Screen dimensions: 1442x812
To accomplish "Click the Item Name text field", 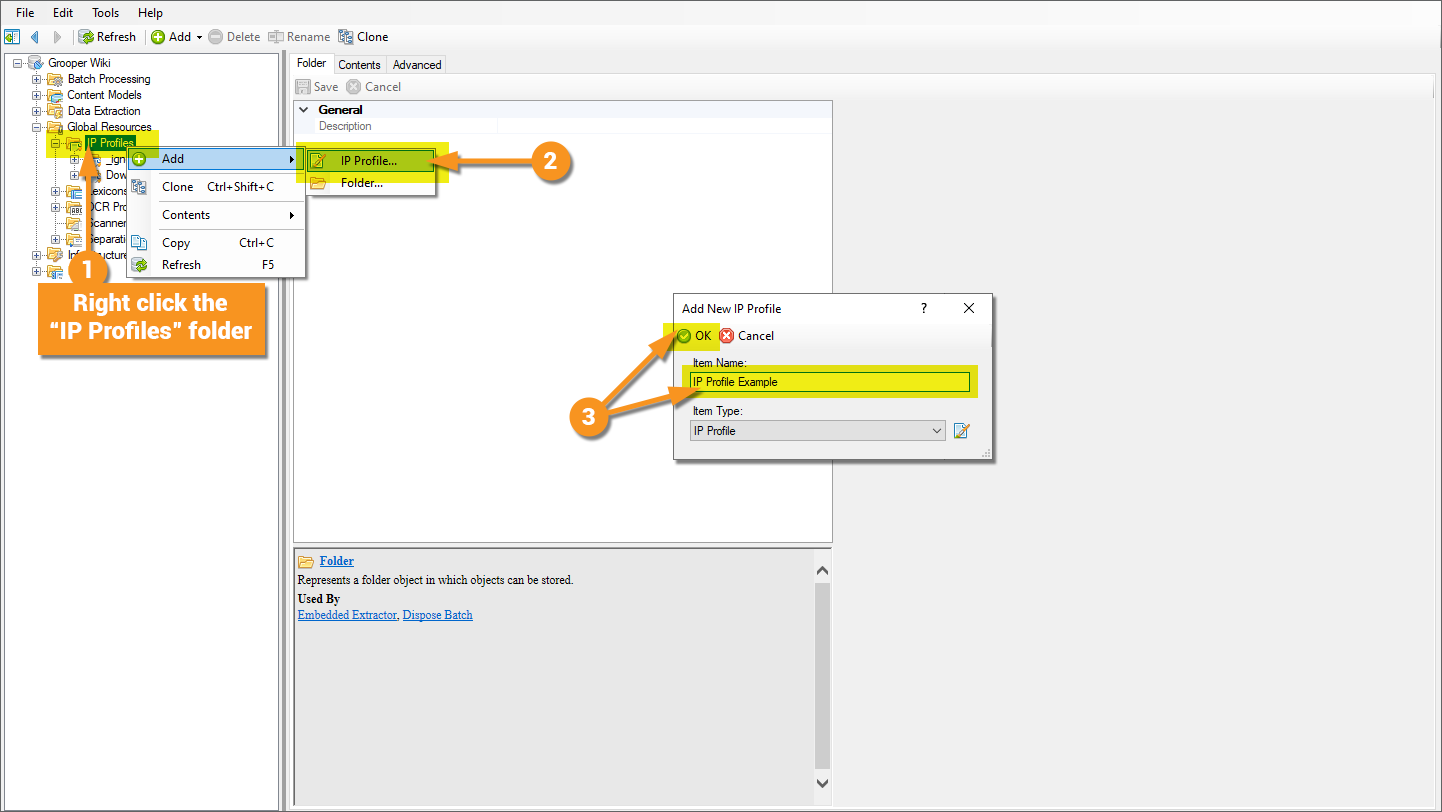I will [830, 382].
